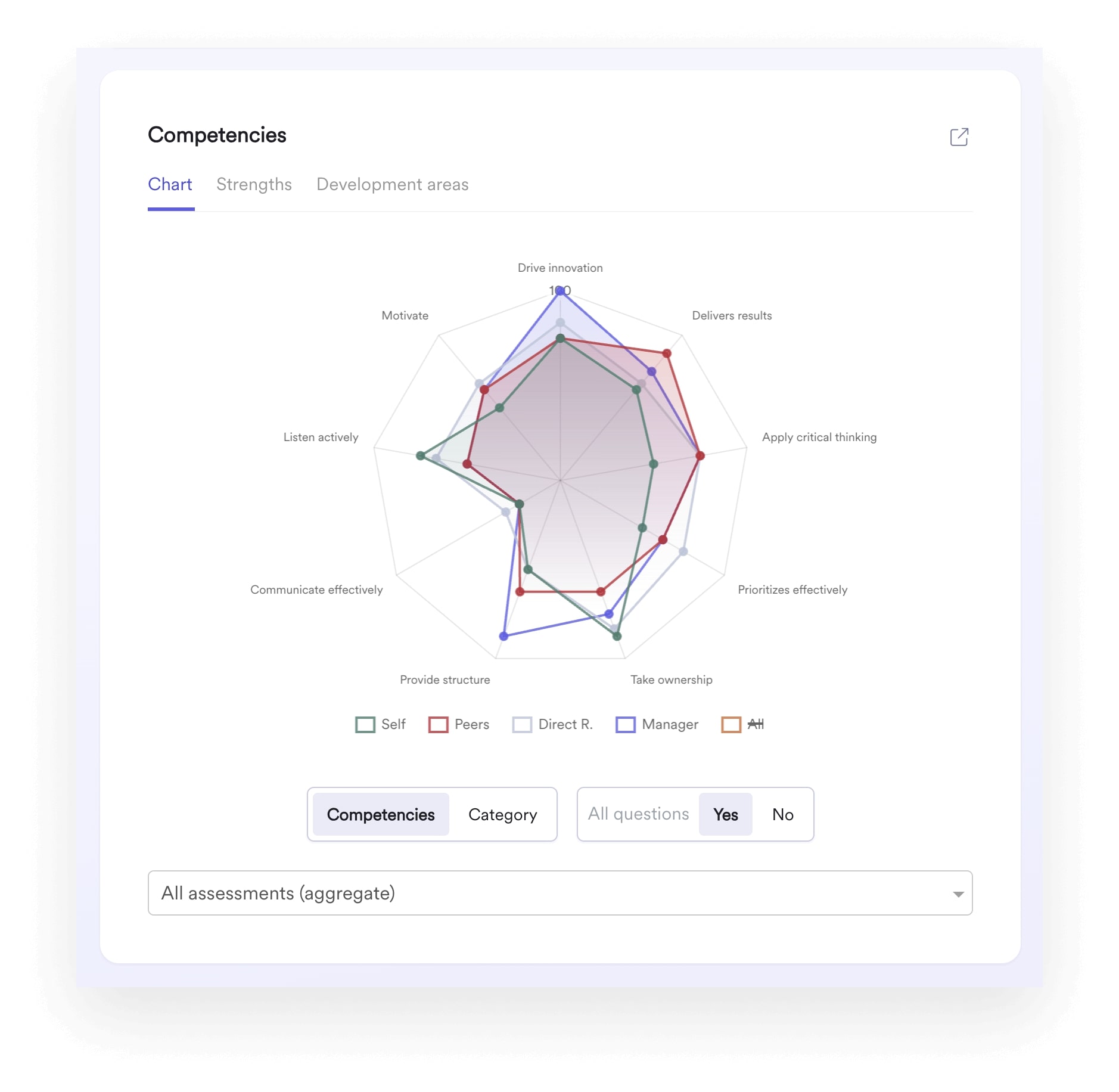Click the Manager data point on Drive innovation
This screenshot has width=1119, height=1092.
(559, 291)
